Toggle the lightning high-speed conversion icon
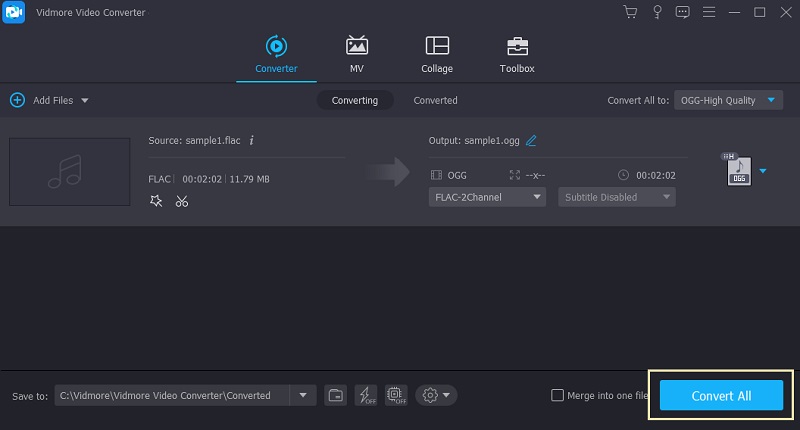Image resolution: width=800 pixels, height=430 pixels. (x=366, y=395)
